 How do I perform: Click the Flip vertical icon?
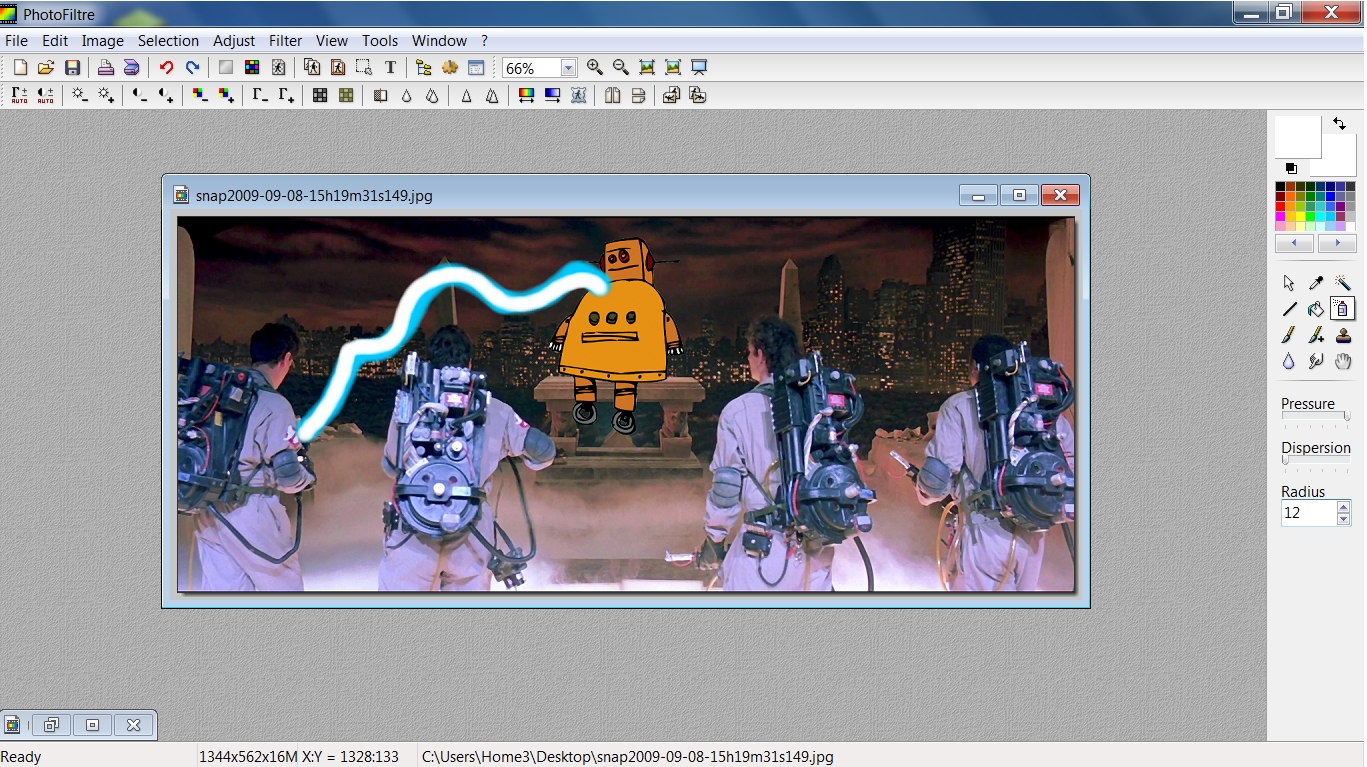click(638, 96)
